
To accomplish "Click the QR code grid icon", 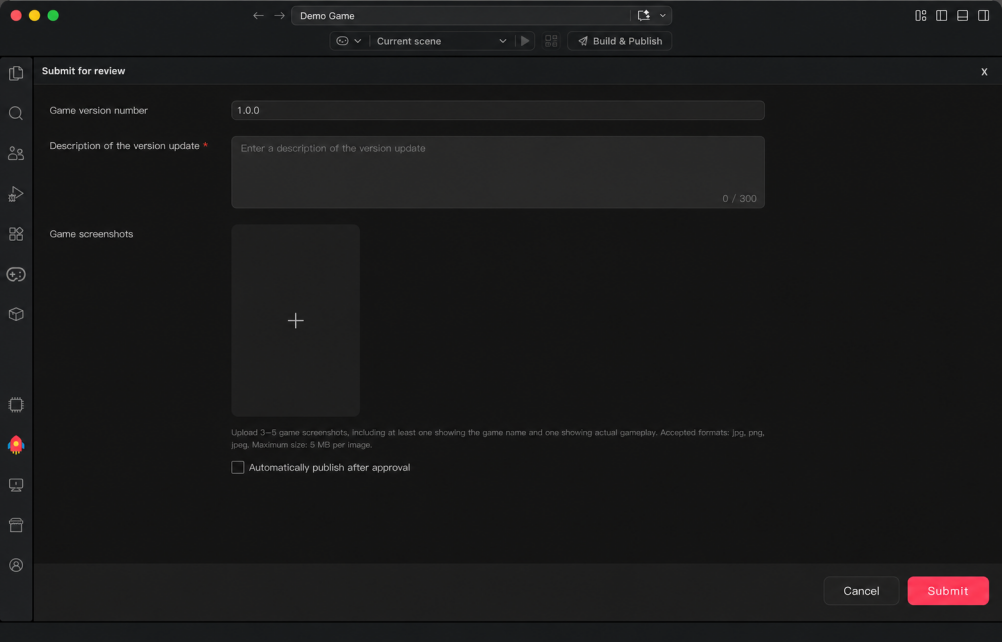I will 551,41.
